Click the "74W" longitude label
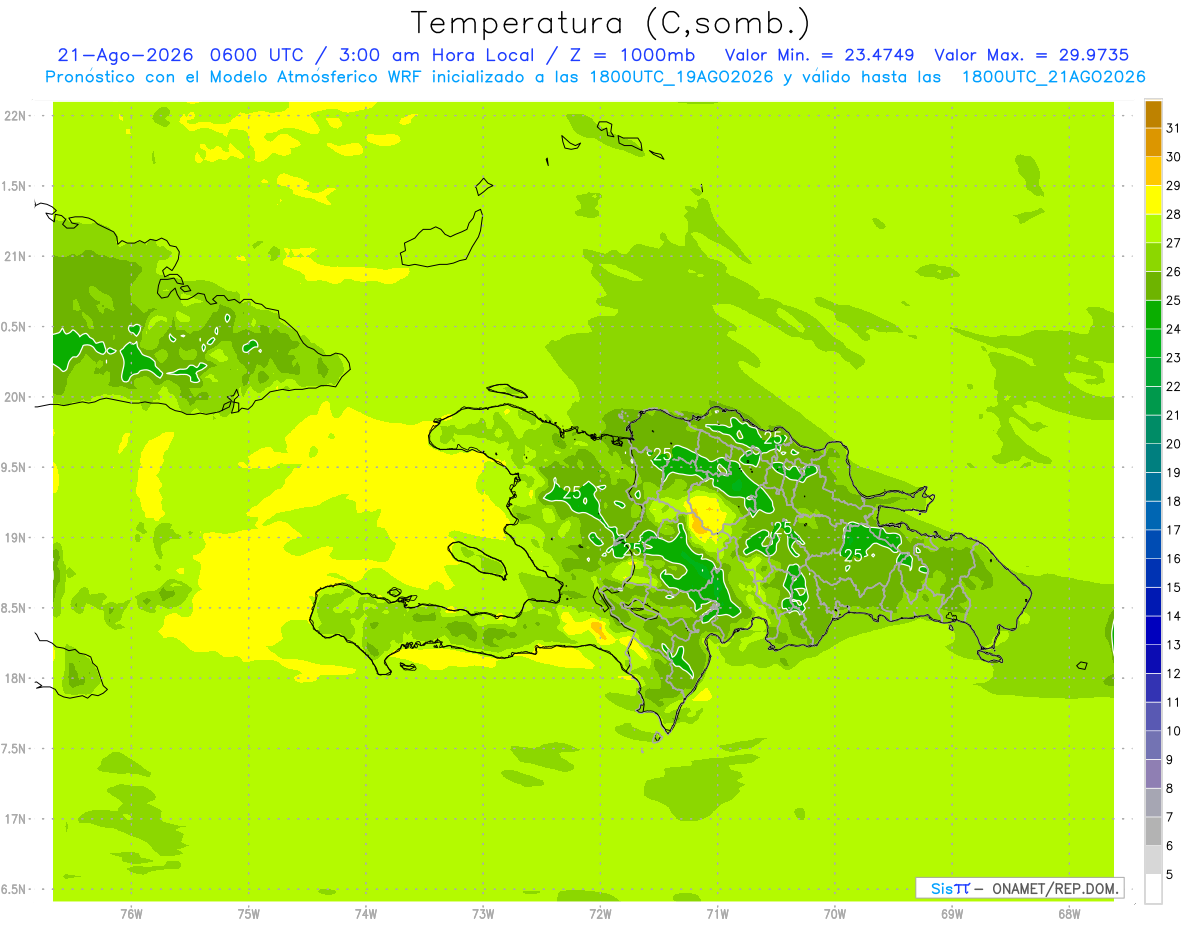Screen dimensions: 1200x927 pos(365,913)
